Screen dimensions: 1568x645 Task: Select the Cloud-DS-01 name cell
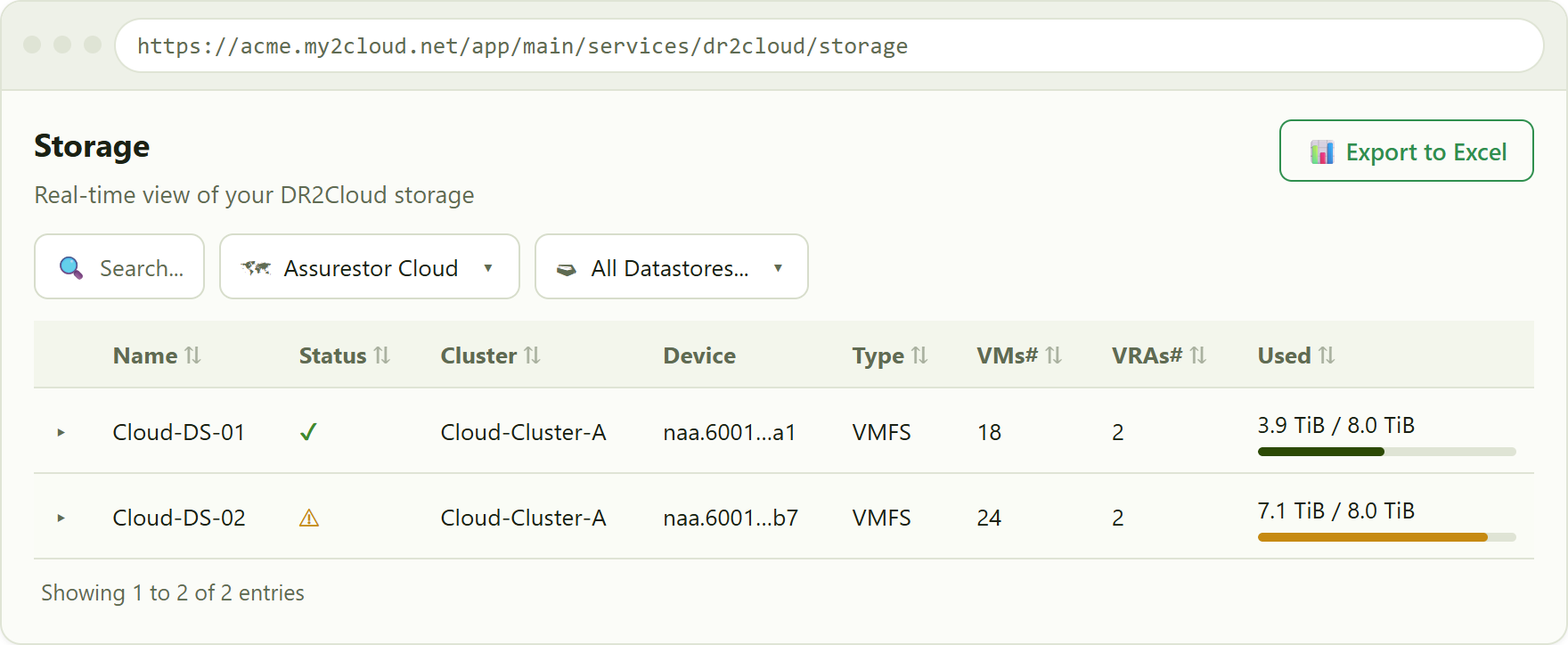coord(179,432)
